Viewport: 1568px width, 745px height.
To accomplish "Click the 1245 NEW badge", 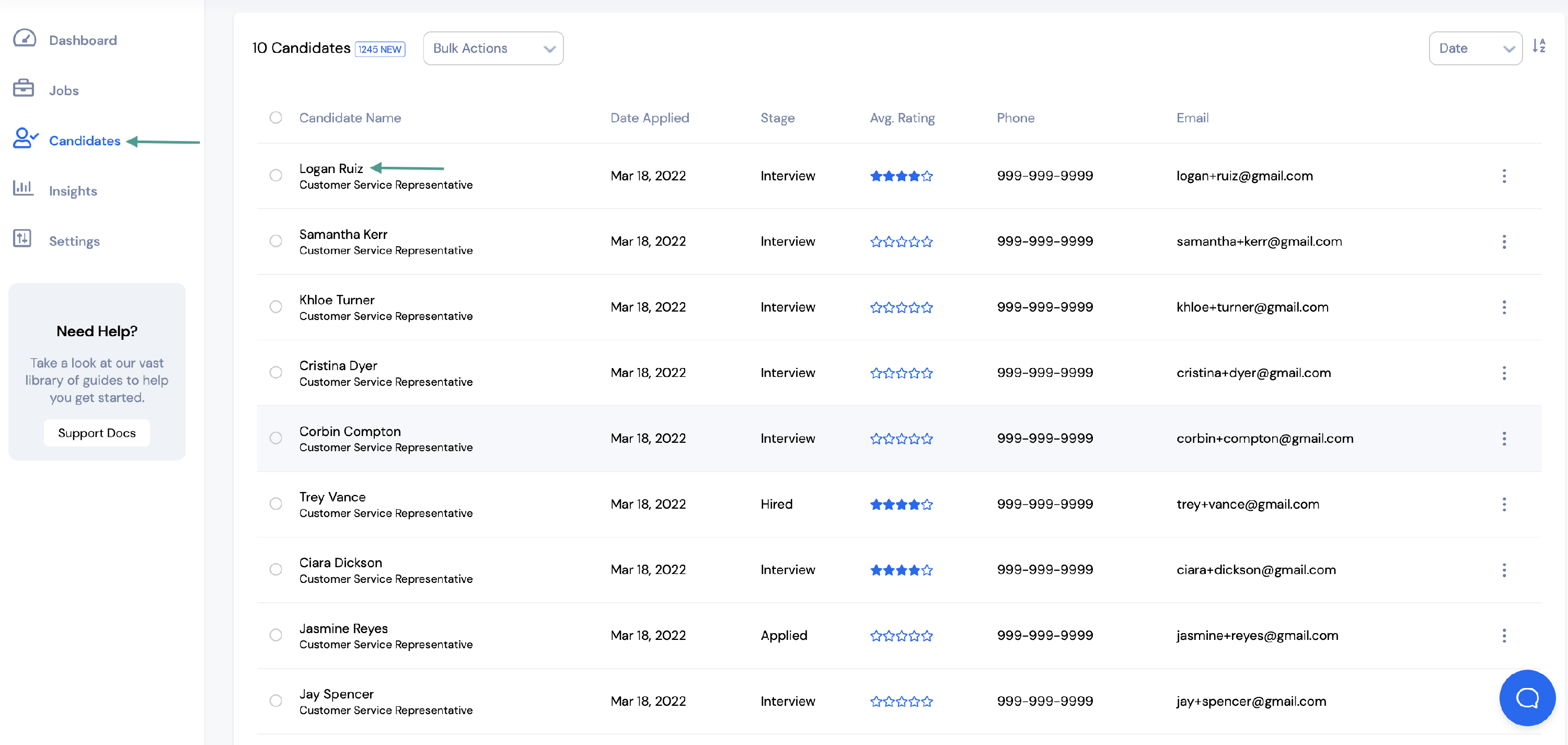I will coord(380,49).
